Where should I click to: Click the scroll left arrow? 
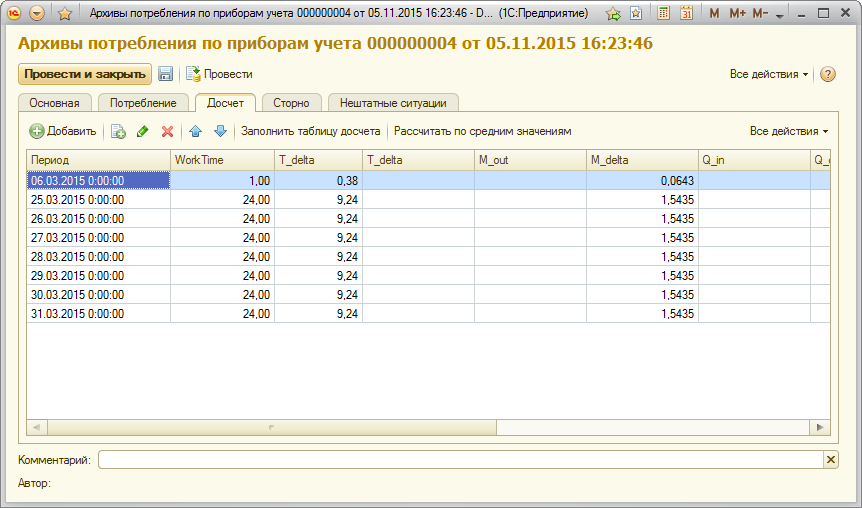pyautogui.click(x=37, y=427)
